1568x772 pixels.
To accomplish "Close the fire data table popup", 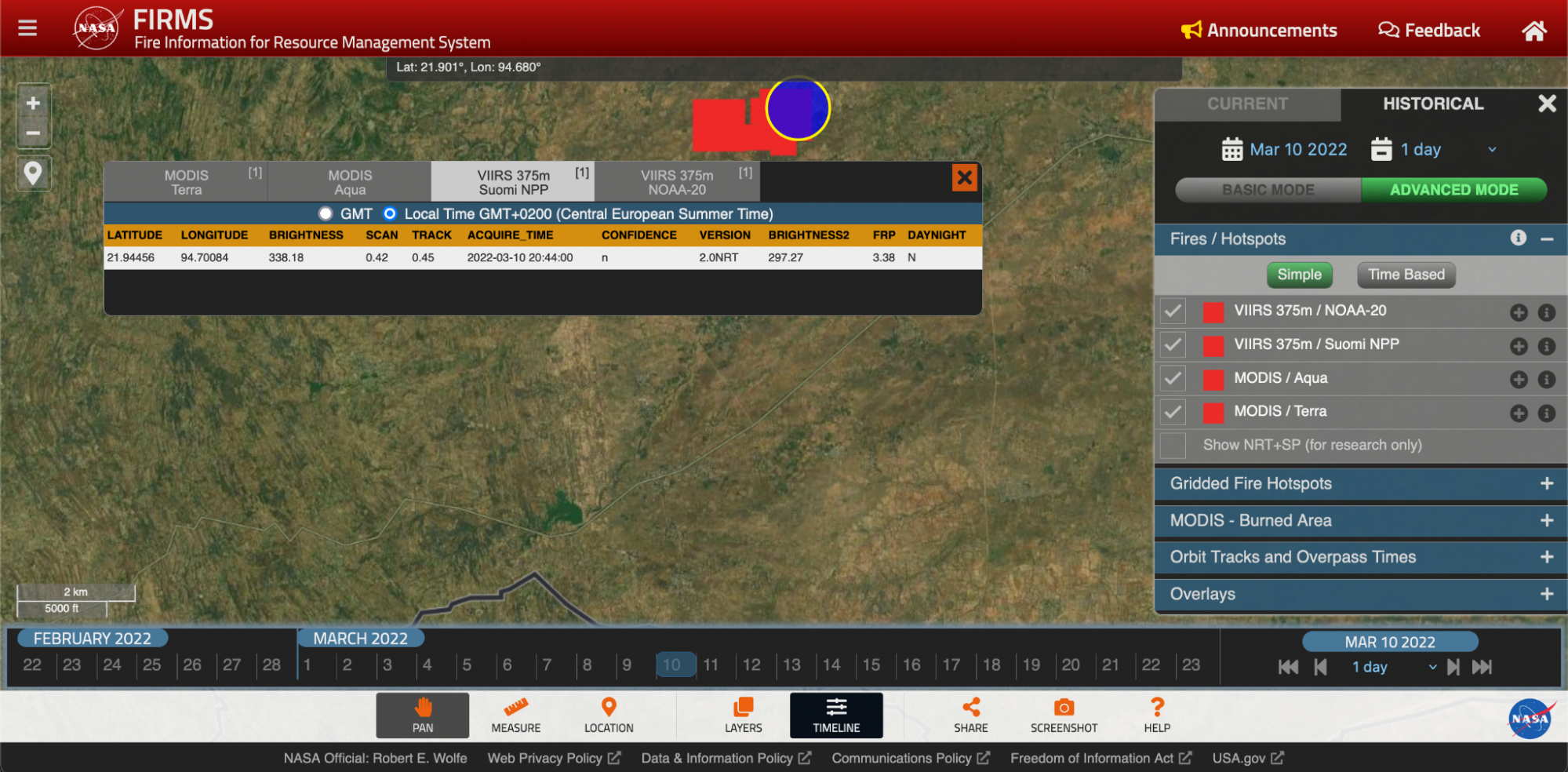I will pyautogui.click(x=965, y=177).
